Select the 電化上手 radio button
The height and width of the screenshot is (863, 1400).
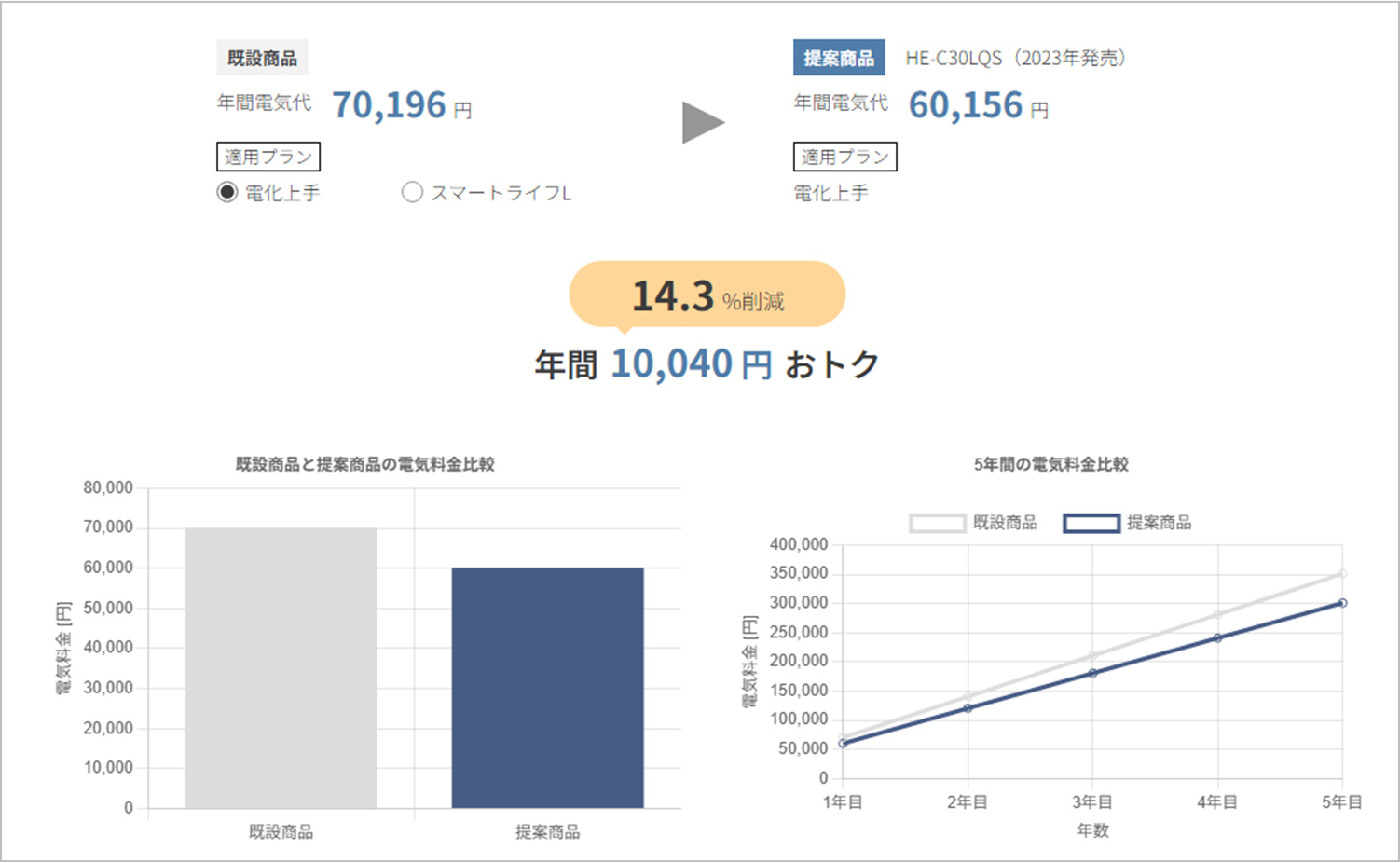227,193
